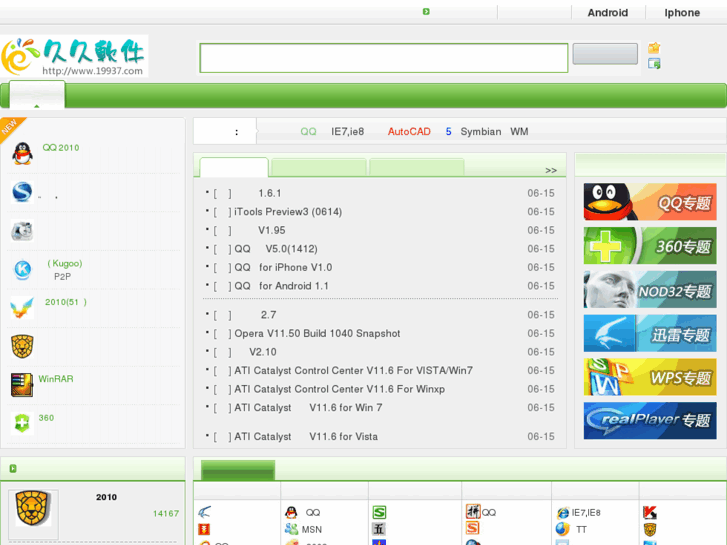Open iTools Preview3 (0614) entry
Screen dimensions: 727x545
click(288, 212)
